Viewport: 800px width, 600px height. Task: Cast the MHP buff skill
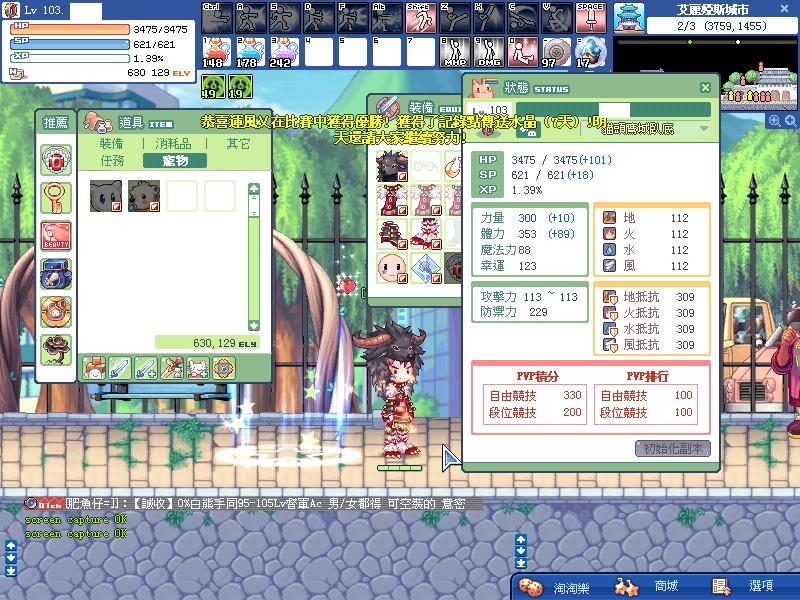click(455, 52)
